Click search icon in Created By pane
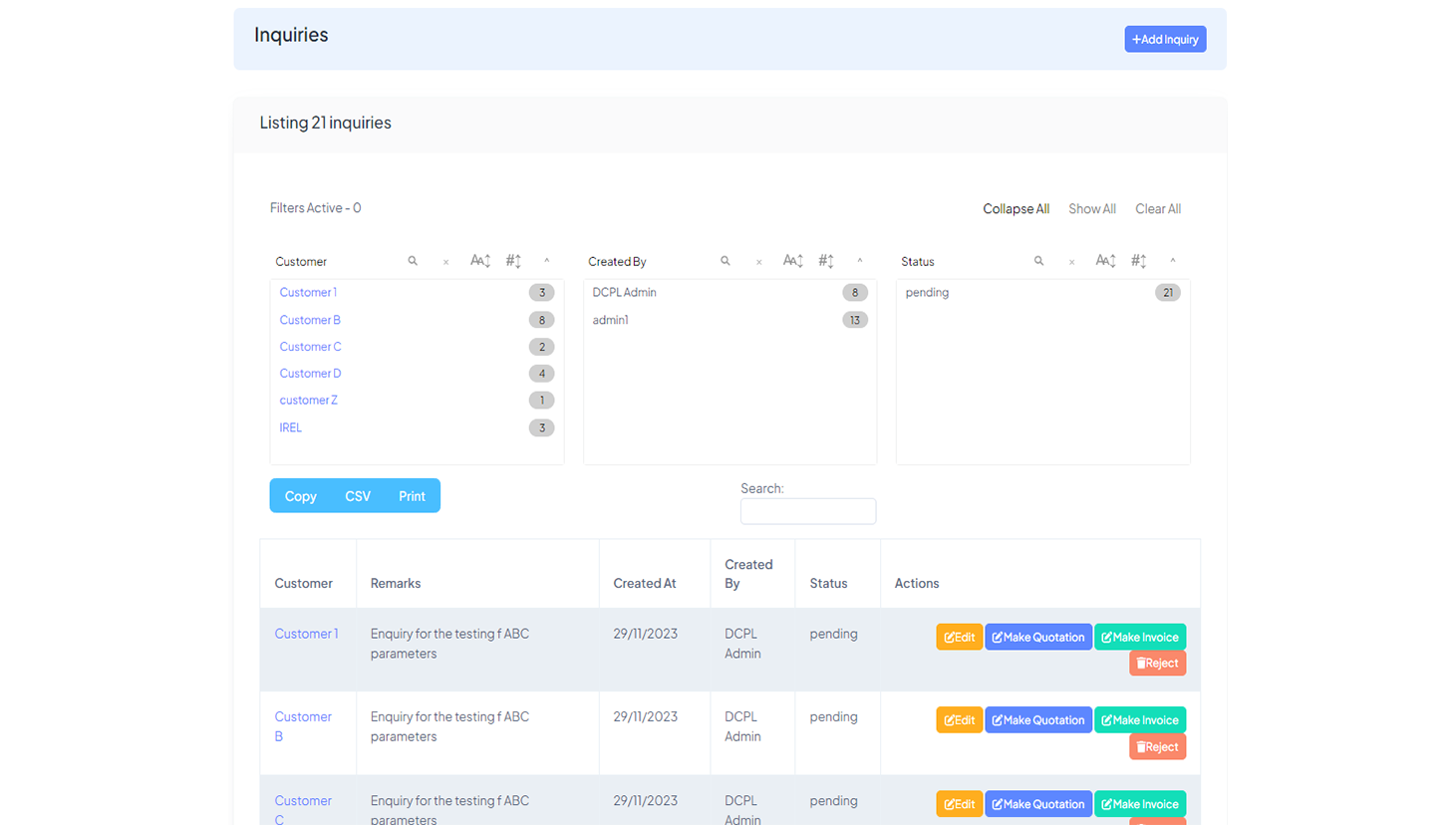This screenshot has height=825, width=1456. pos(726,261)
